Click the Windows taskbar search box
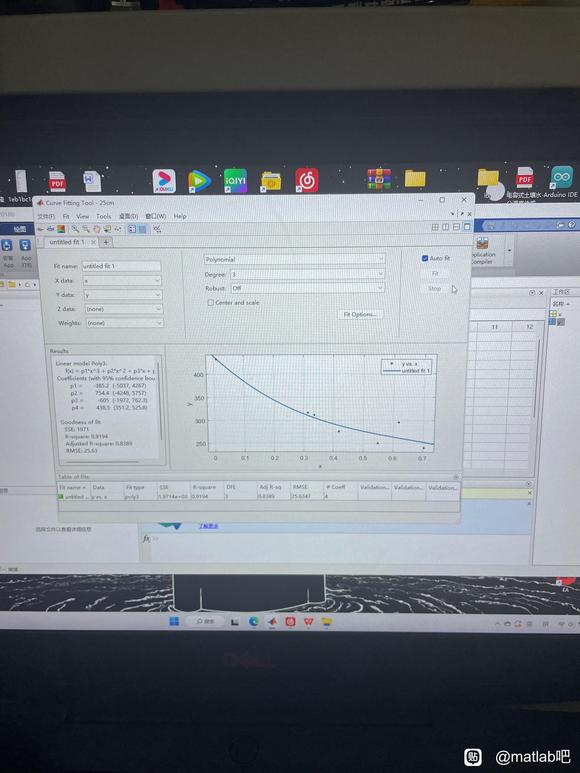 point(206,621)
